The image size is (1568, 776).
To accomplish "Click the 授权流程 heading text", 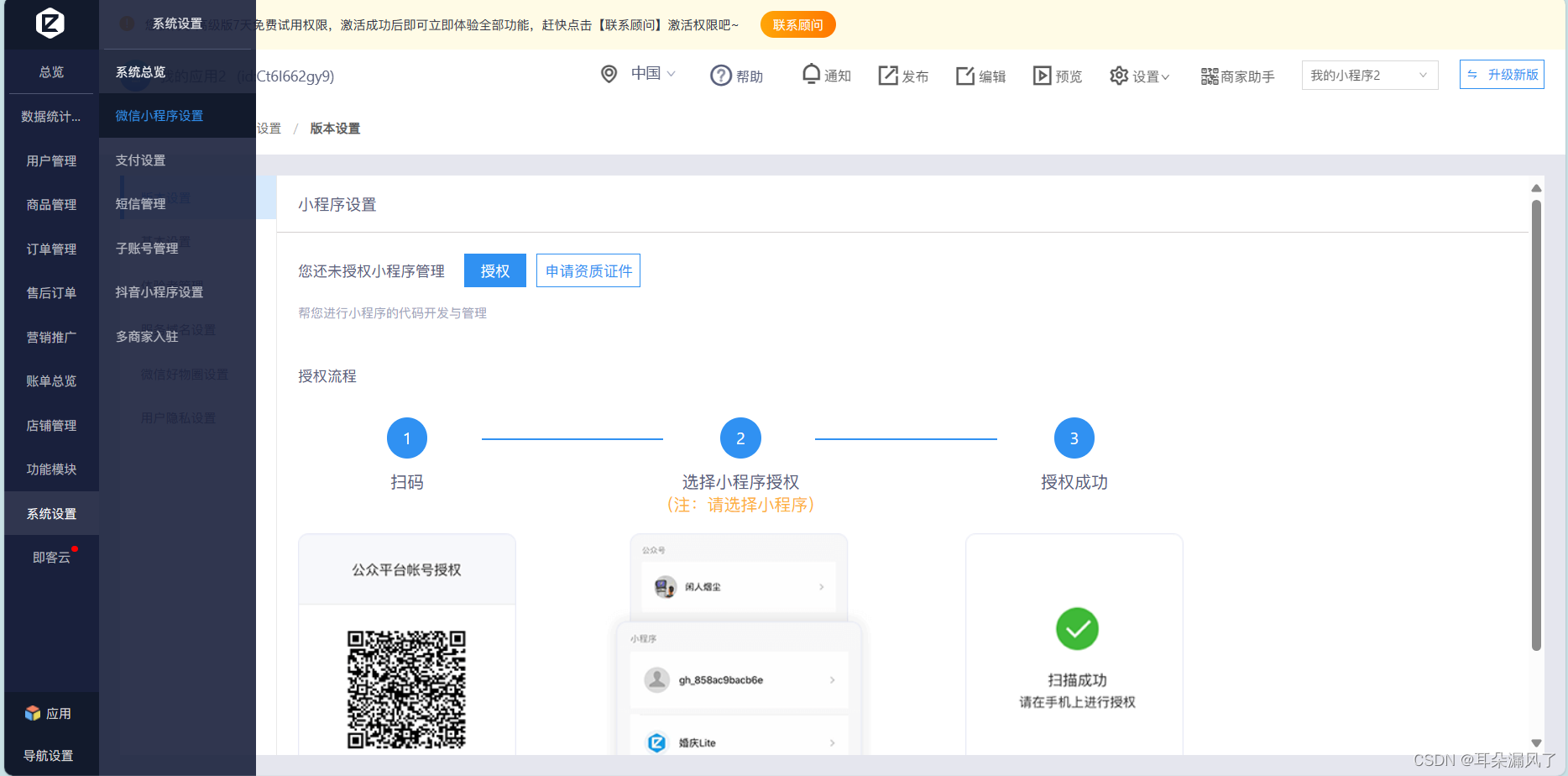I will click(327, 376).
